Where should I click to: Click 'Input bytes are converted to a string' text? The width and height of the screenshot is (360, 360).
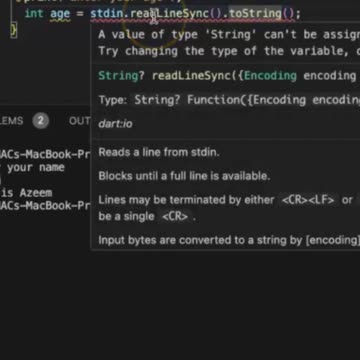pyautogui.click(x=229, y=240)
